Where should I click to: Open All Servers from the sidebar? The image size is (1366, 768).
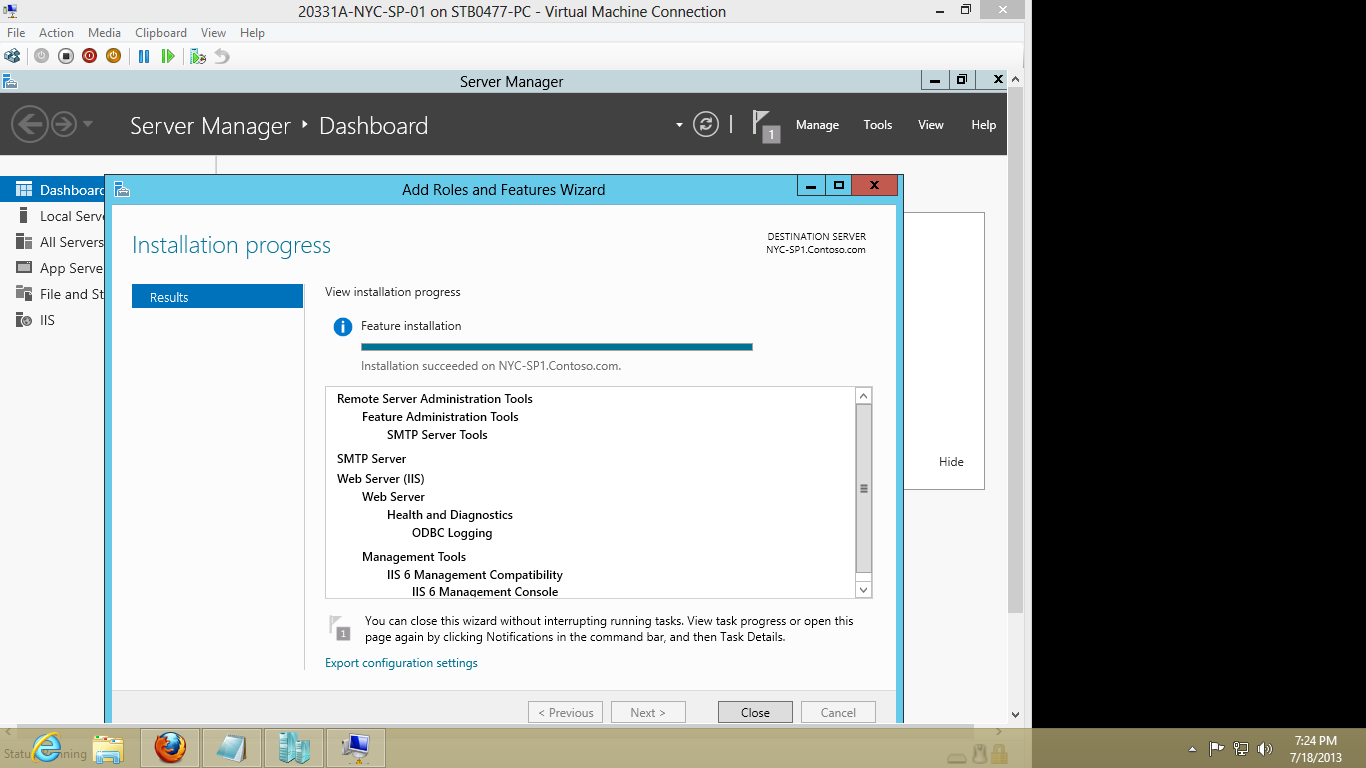[52, 242]
